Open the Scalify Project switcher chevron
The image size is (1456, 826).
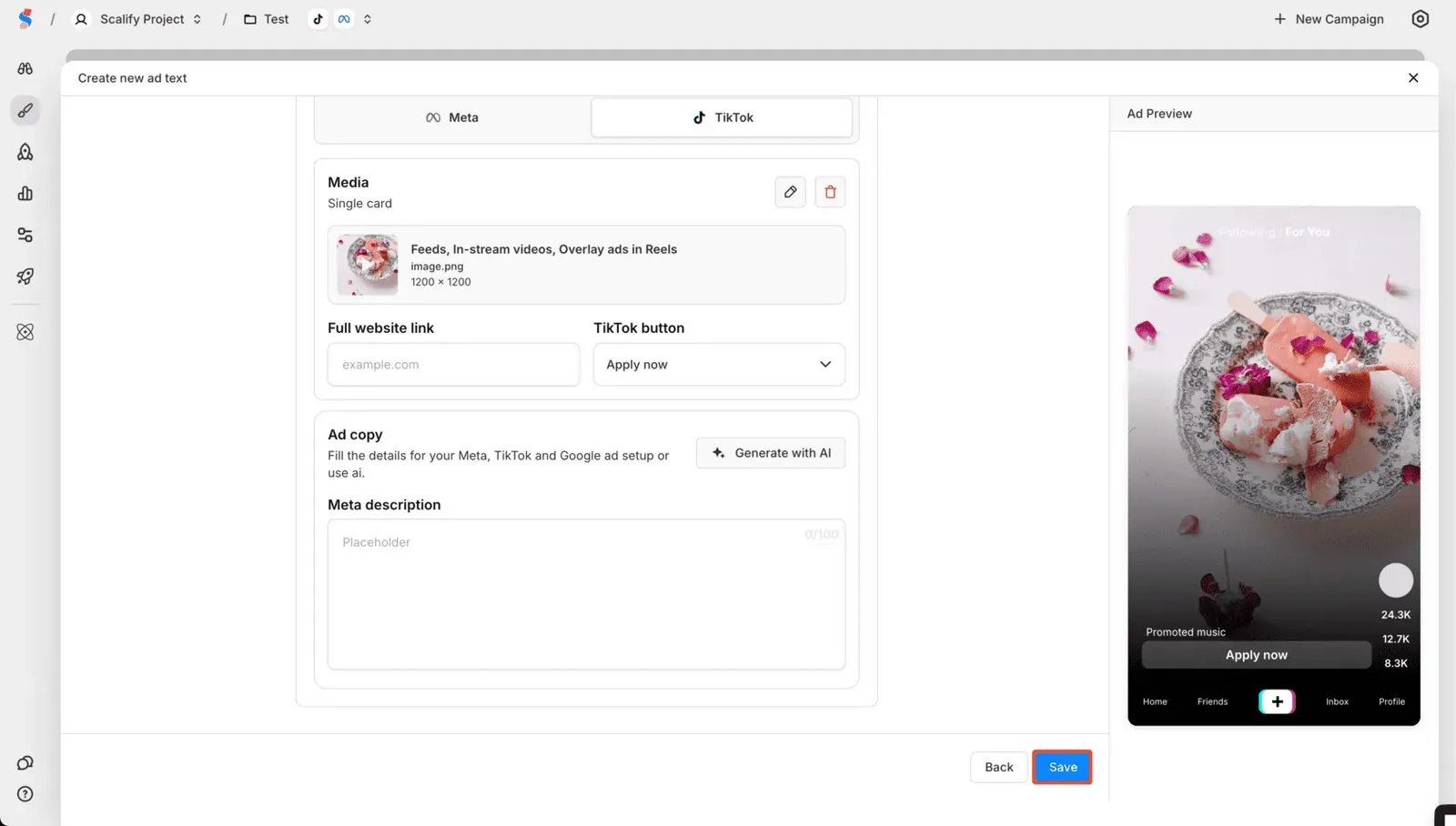(197, 18)
